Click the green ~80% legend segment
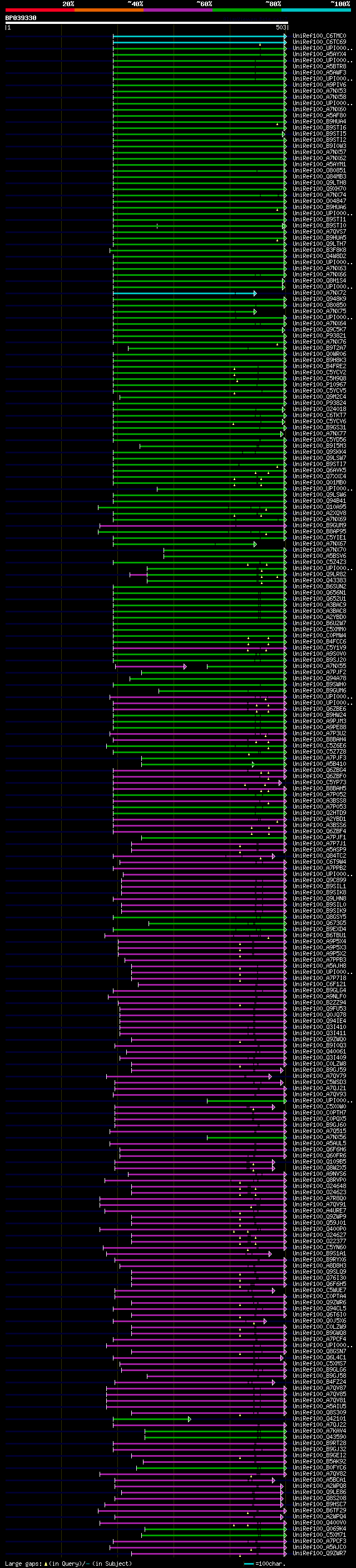The image size is (356, 1568). (x=247, y=10)
